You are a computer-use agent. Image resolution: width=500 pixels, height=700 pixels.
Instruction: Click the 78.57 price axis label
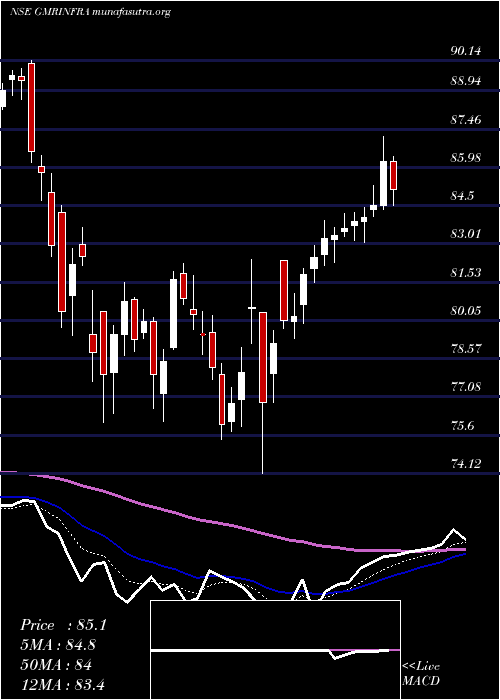tap(466, 348)
